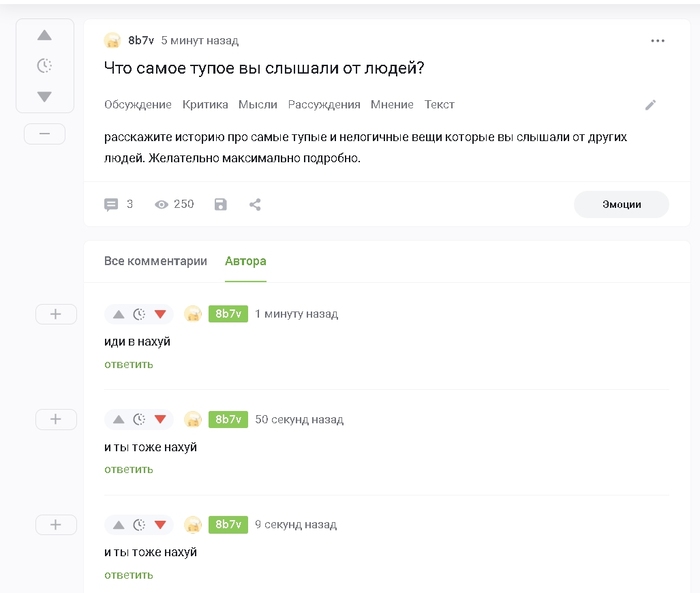This screenshot has width=700, height=593.
Task: Click the share icon under the post
Action: click(255, 205)
